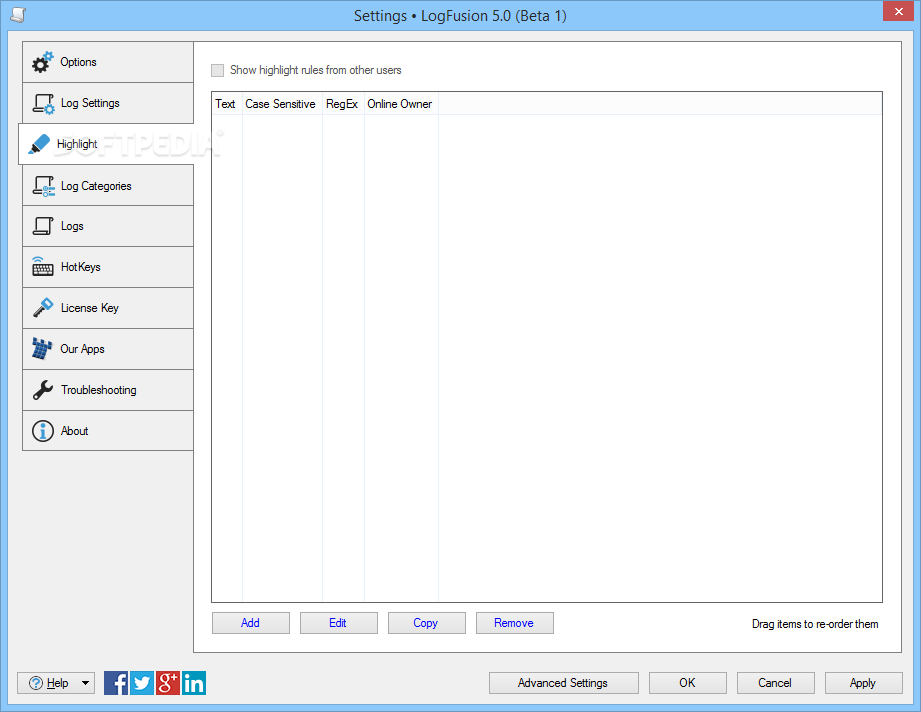
Task: Switch to the License Key tab
Action: (x=108, y=308)
